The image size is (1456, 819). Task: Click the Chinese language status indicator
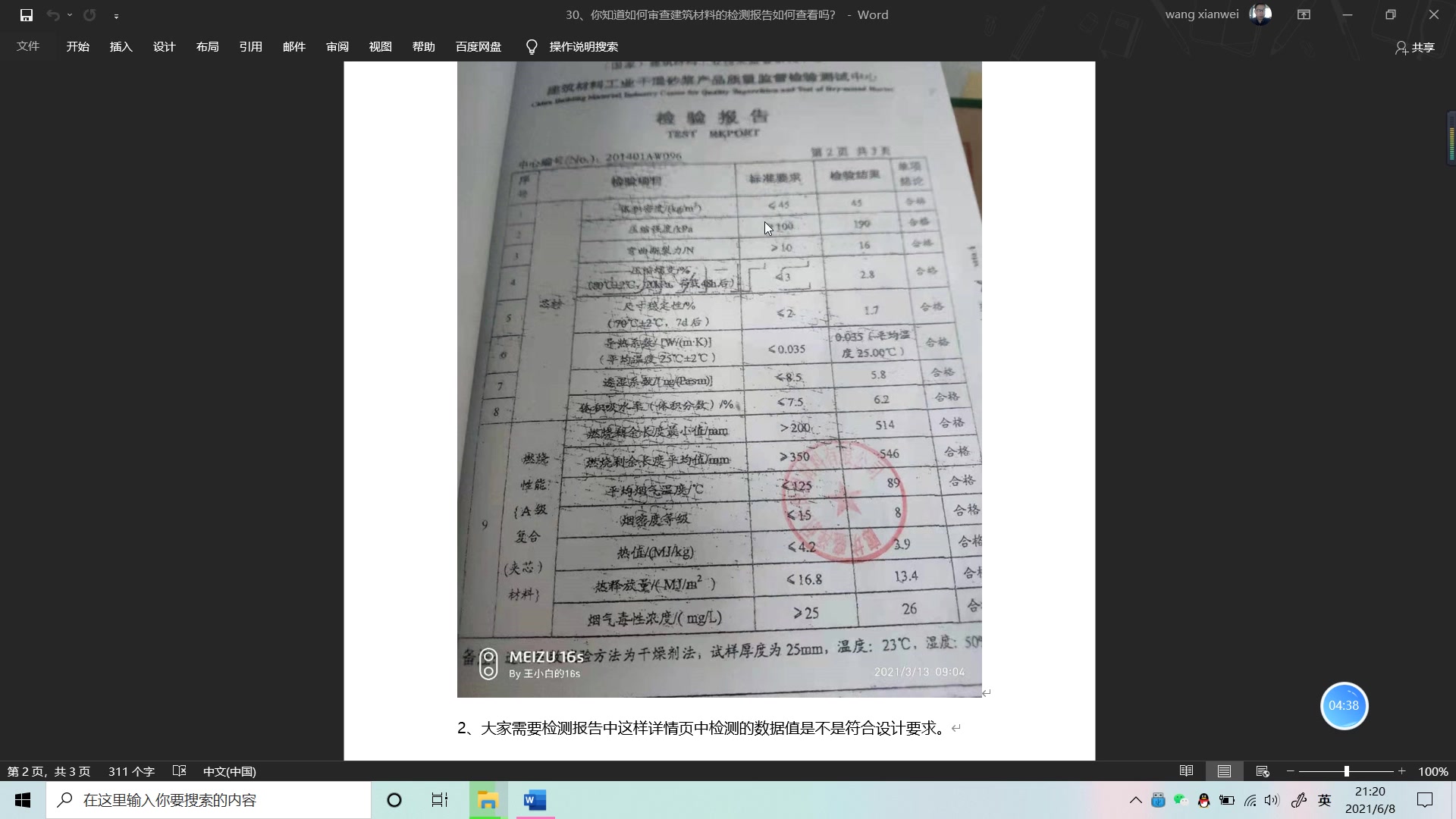tap(229, 771)
